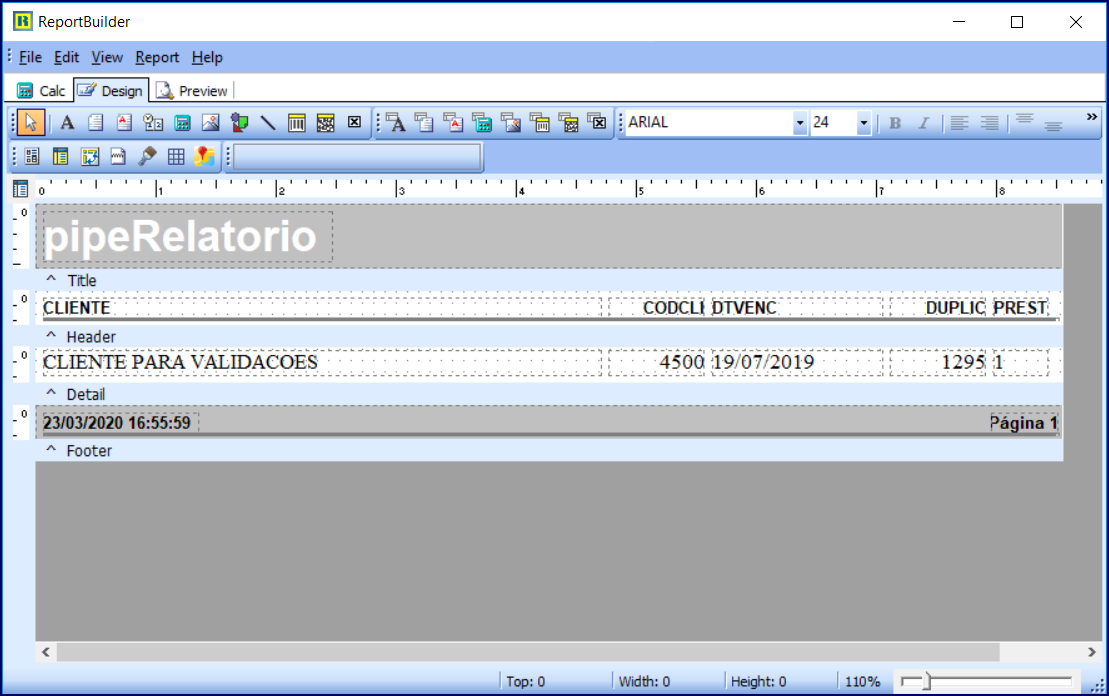Select the Variable calculator component tool
This screenshot has height=696, width=1109.
coord(182,123)
